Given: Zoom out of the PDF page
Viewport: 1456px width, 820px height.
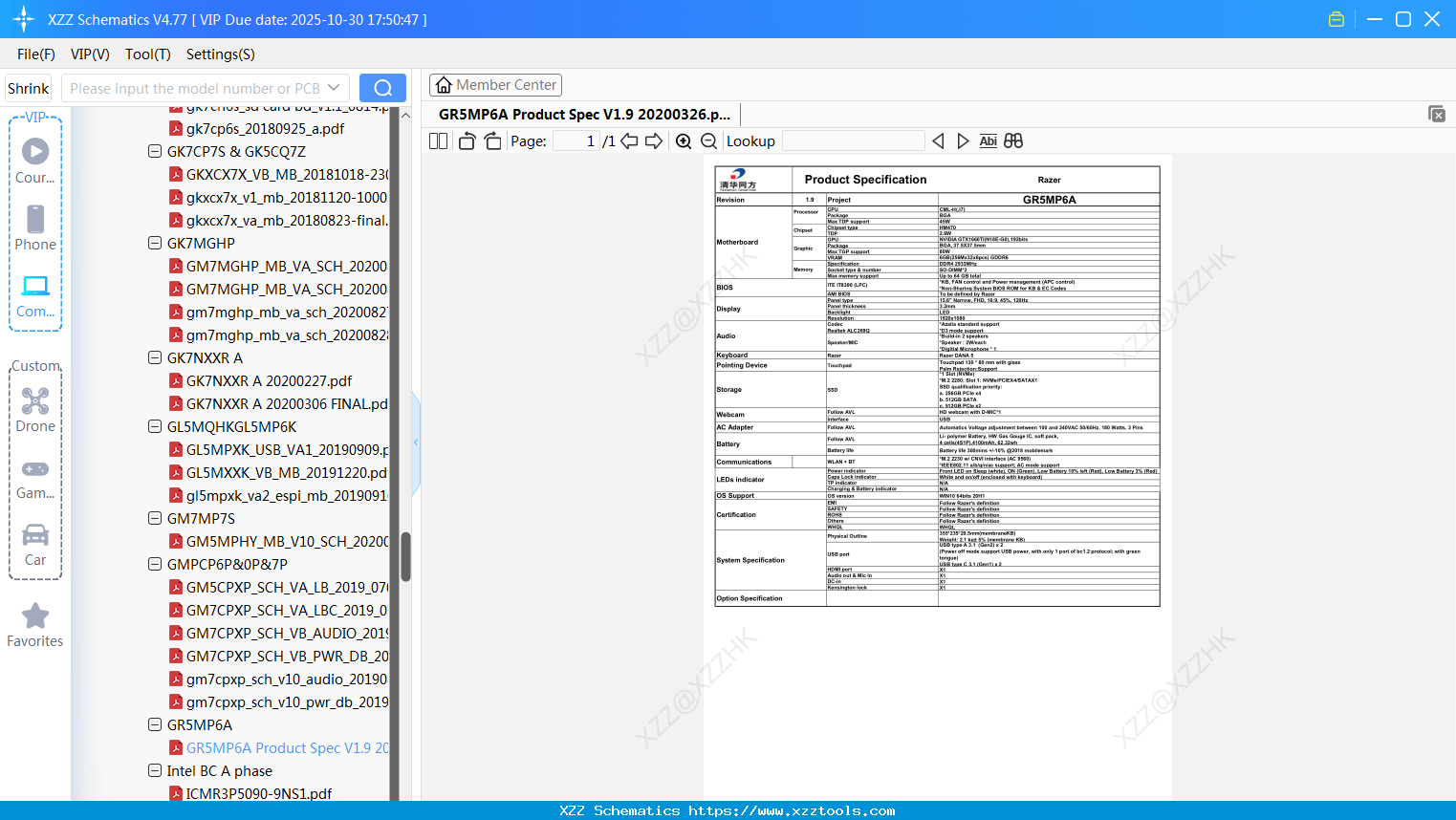Looking at the screenshot, I should click(708, 141).
